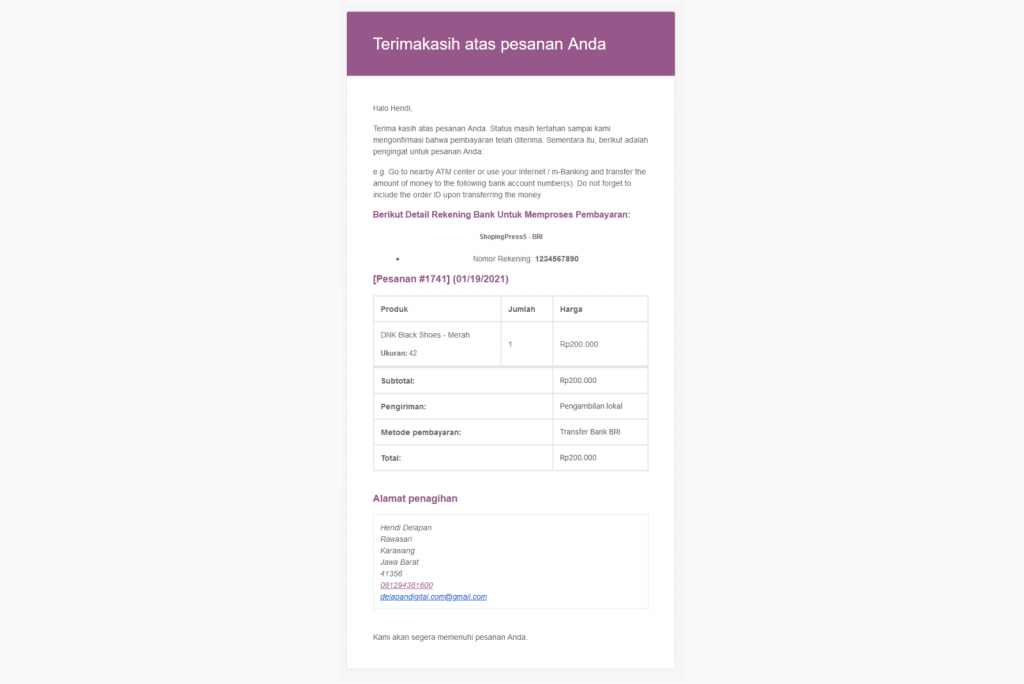This screenshot has height=684, width=1024.
Task: Click the Harga column header
Action: click(571, 309)
